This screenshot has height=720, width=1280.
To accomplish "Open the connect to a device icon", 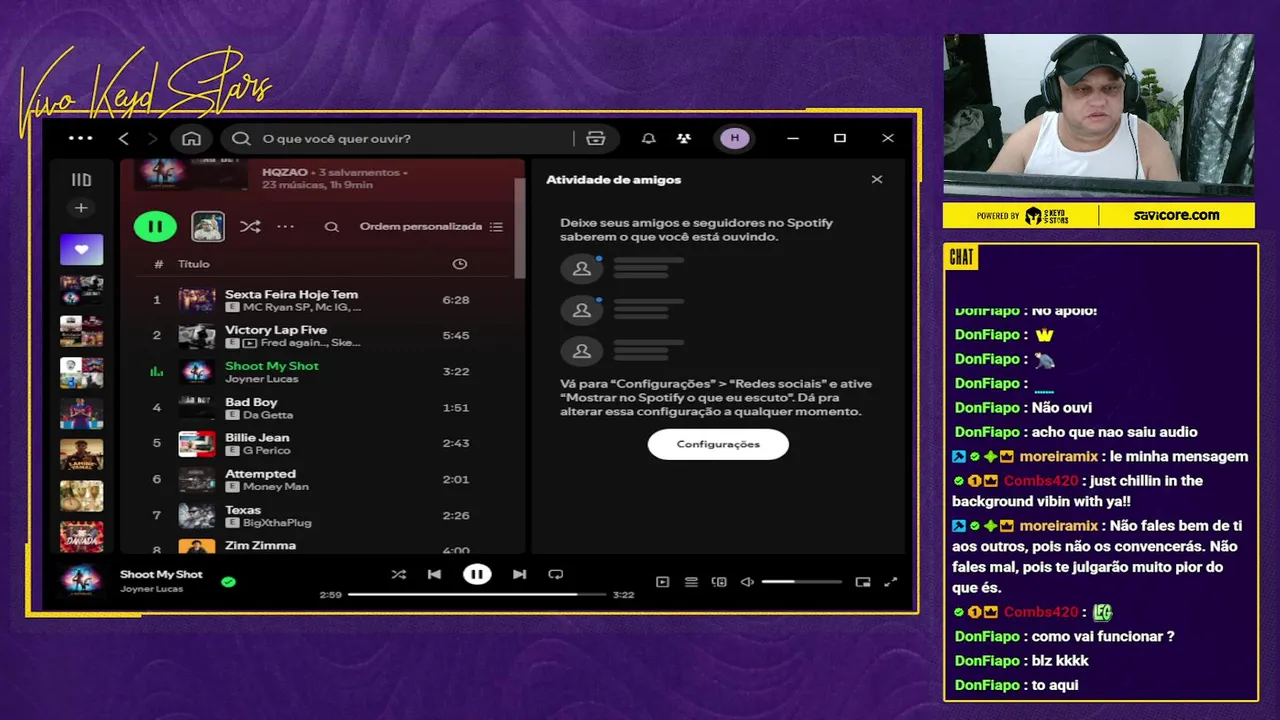I will pyautogui.click(x=719, y=582).
